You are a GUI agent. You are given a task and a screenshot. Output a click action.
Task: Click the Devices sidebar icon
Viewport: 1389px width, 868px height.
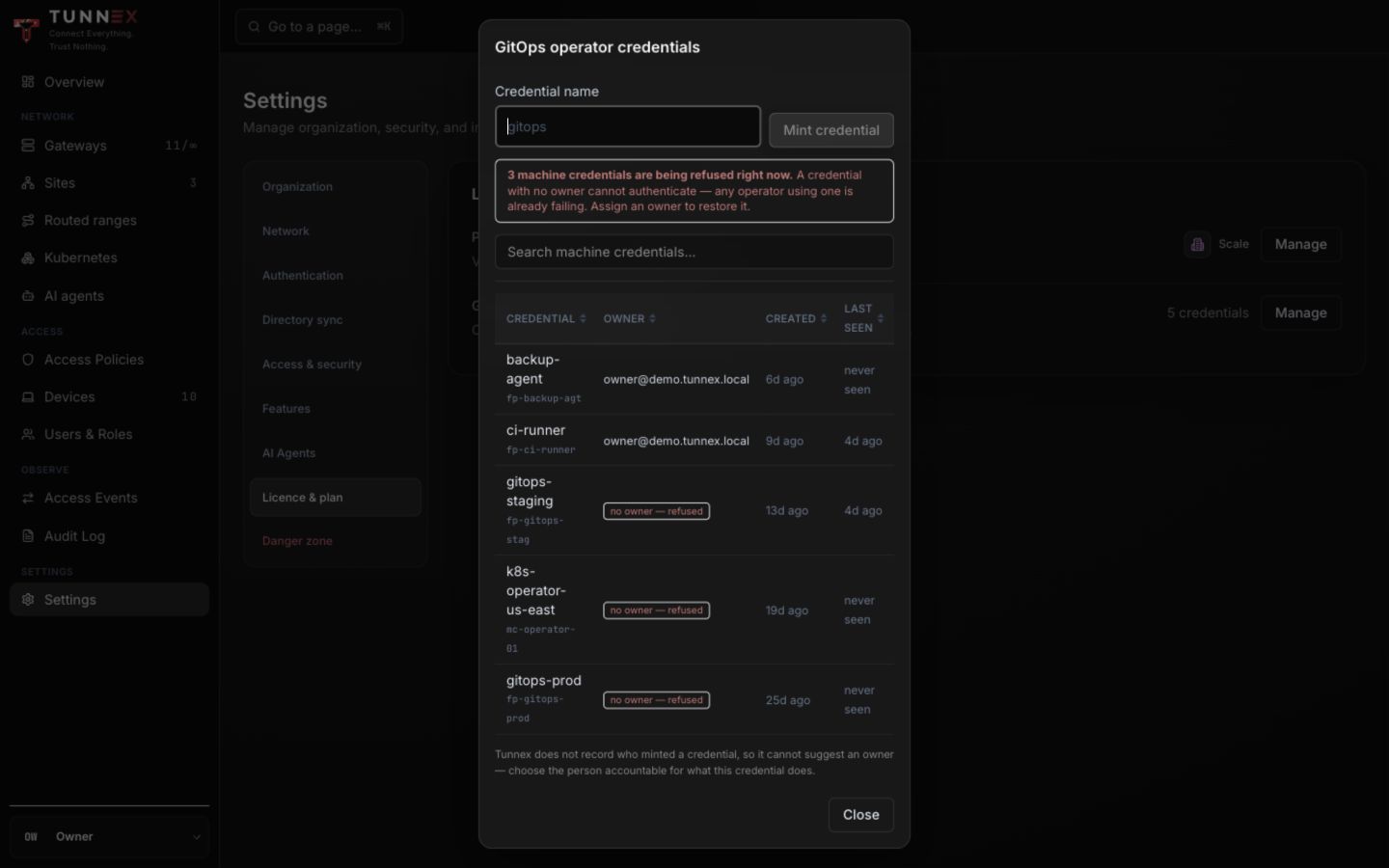[x=28, y=397]
